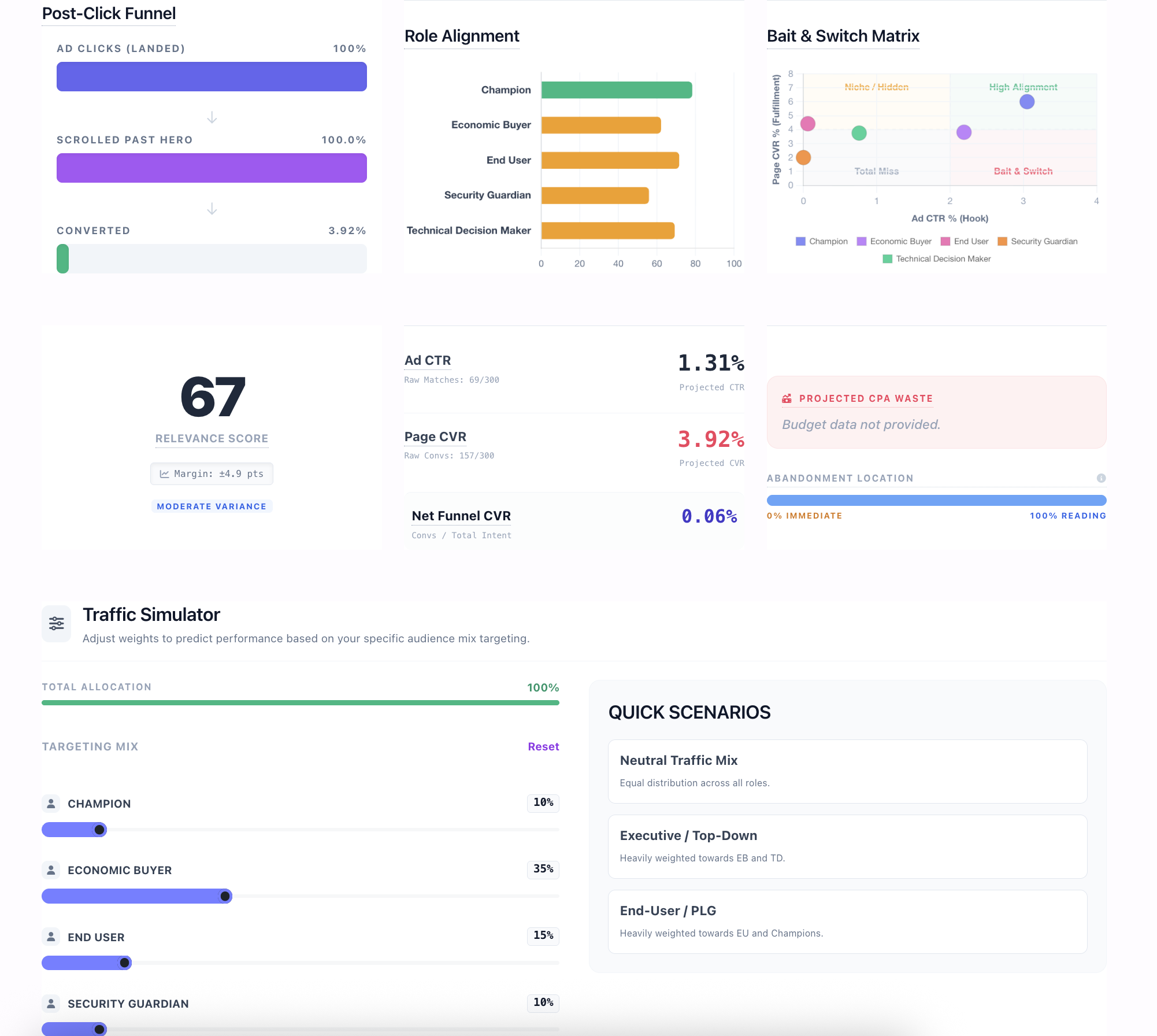Click the Reset link for Targeting Mix
1157x1036 pixels.
click(543, 746)
